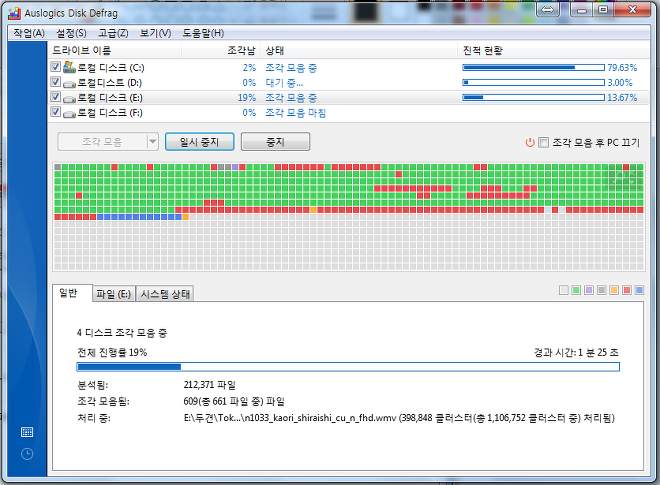Click the overall 전체 진행률 progress bar
660x485 pixels.
348,367
